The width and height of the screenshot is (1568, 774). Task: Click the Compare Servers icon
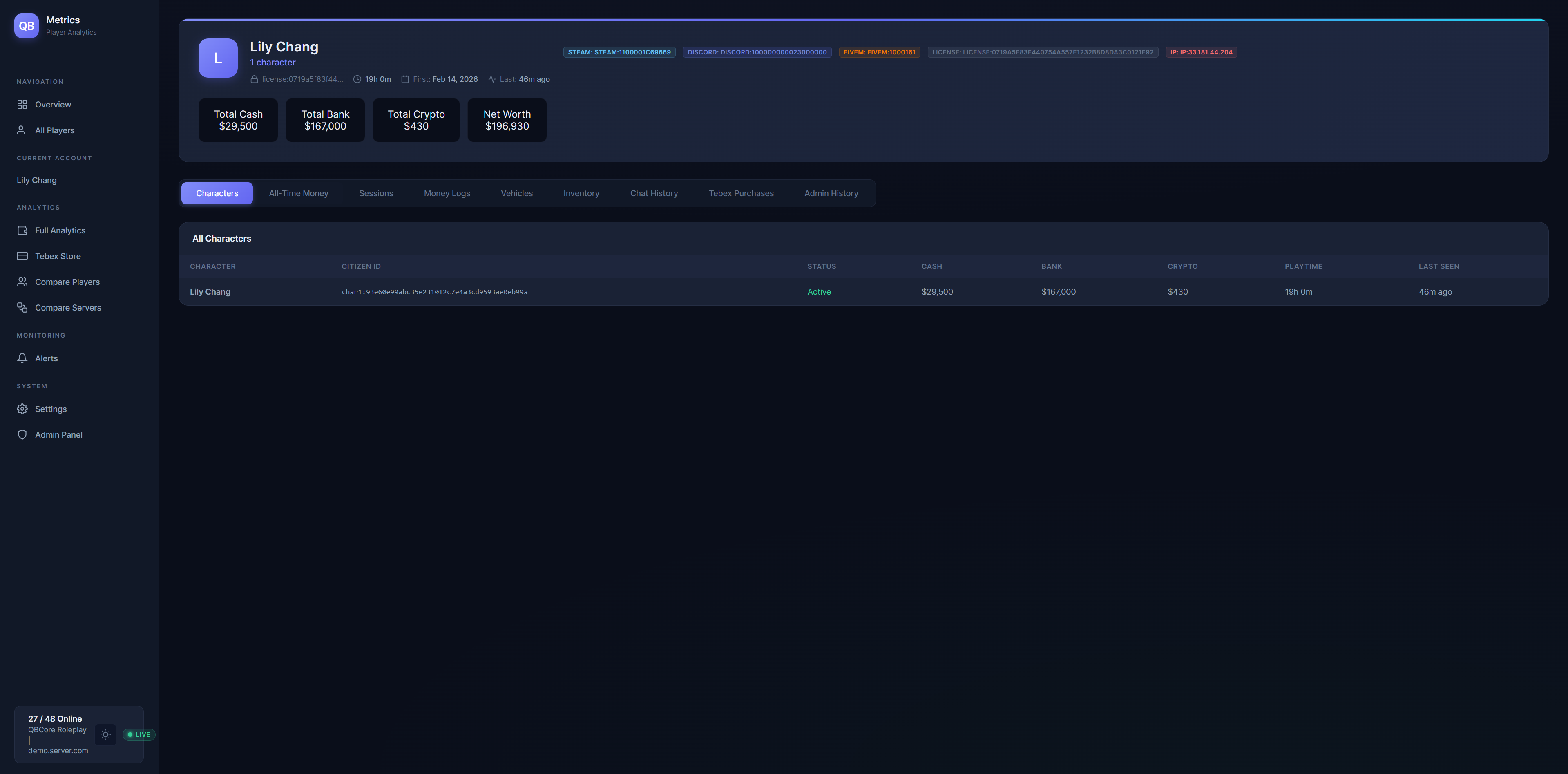click(x=22, y=308)
